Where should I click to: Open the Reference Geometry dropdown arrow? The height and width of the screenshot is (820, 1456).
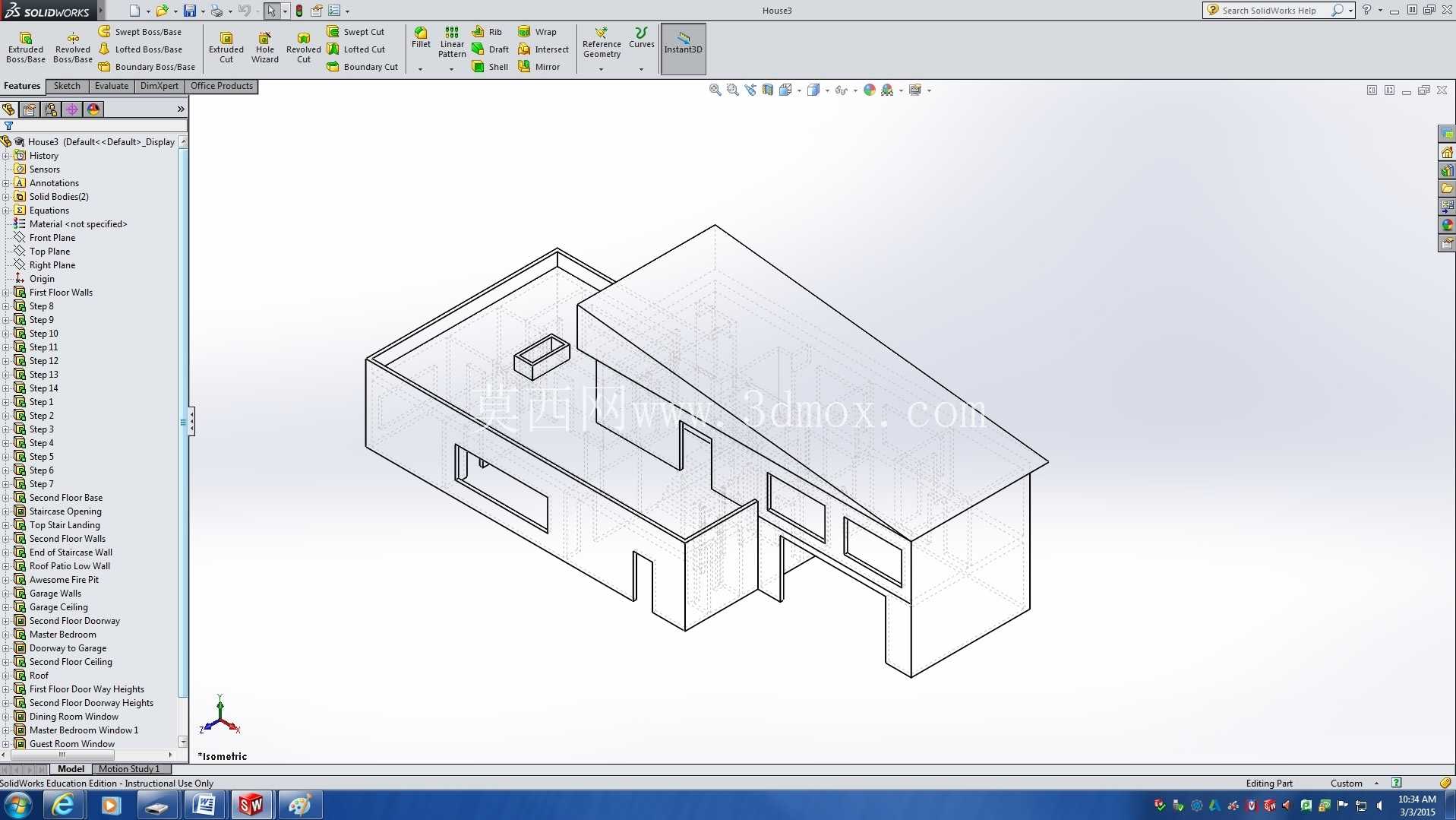(x=601, y=69)
